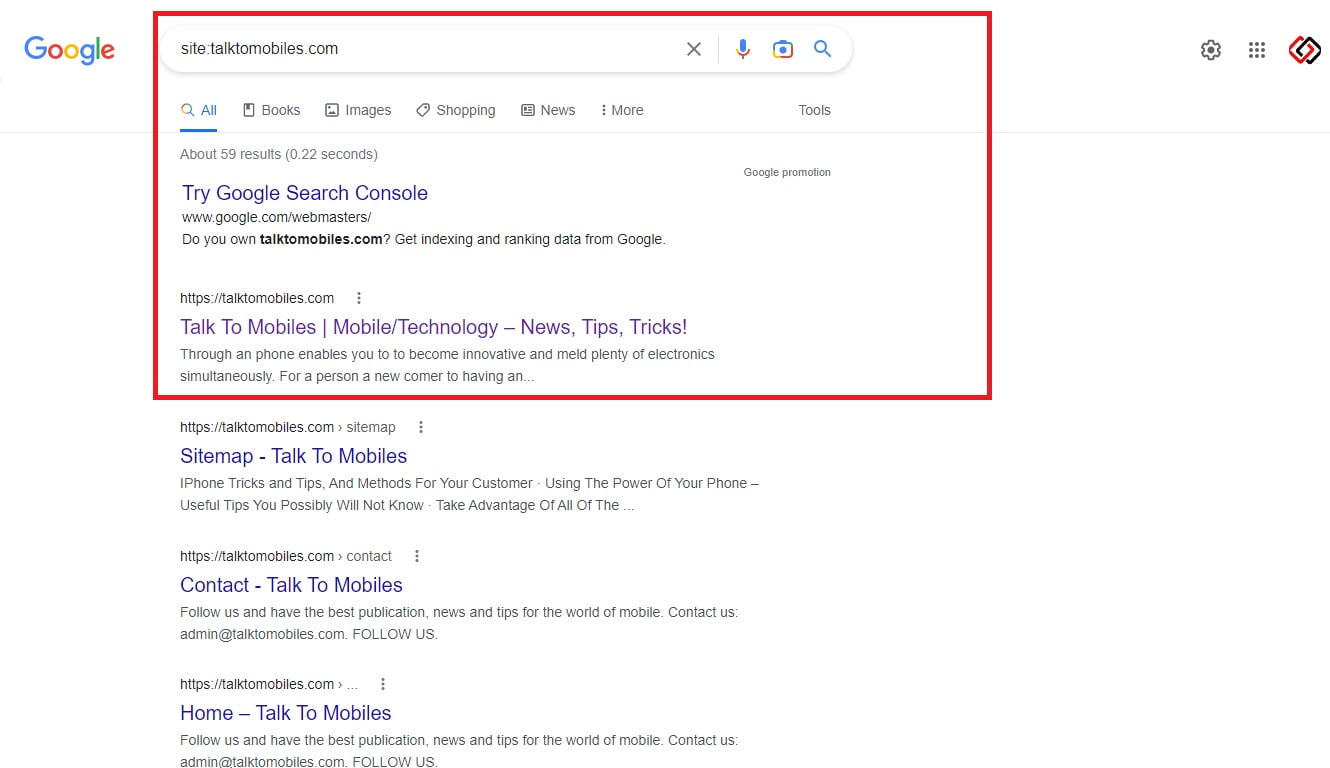Switch to the News tab
Screen dimensions: 1330x768
548,110
